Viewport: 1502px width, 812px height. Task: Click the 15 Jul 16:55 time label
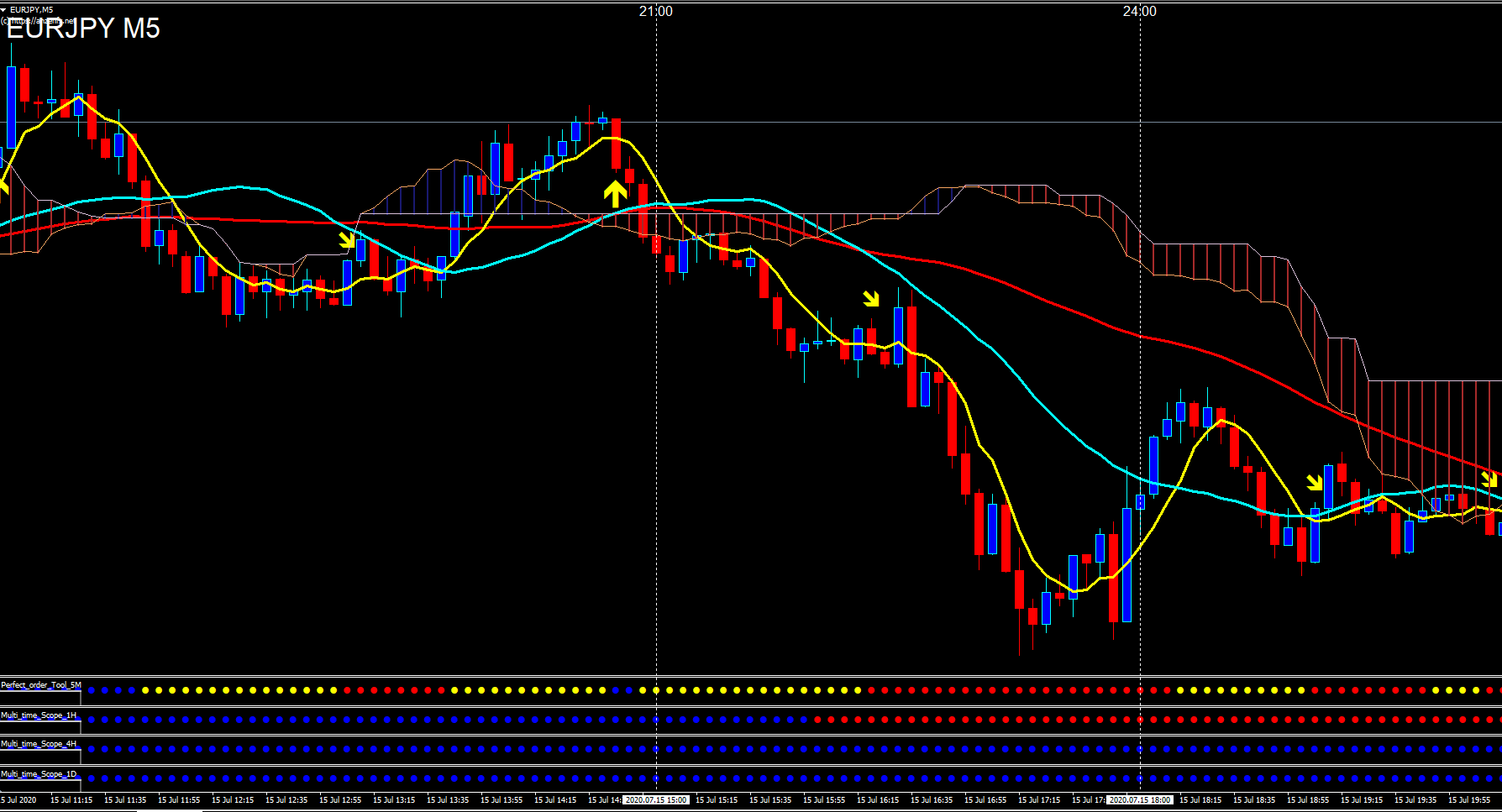(x=985, y=800)
